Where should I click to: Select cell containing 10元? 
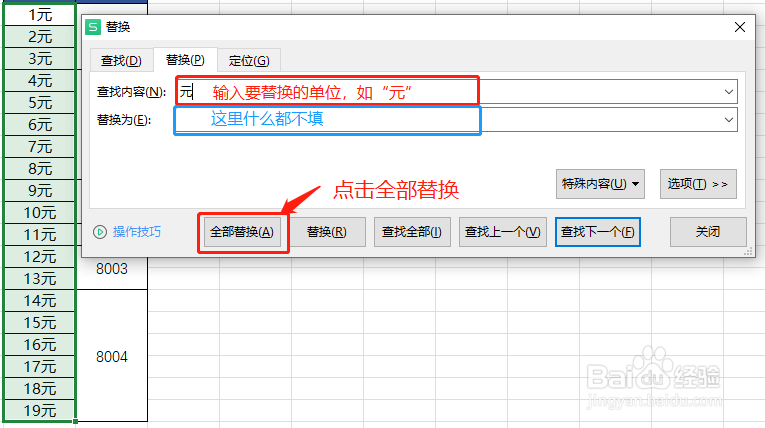point(40,213)
